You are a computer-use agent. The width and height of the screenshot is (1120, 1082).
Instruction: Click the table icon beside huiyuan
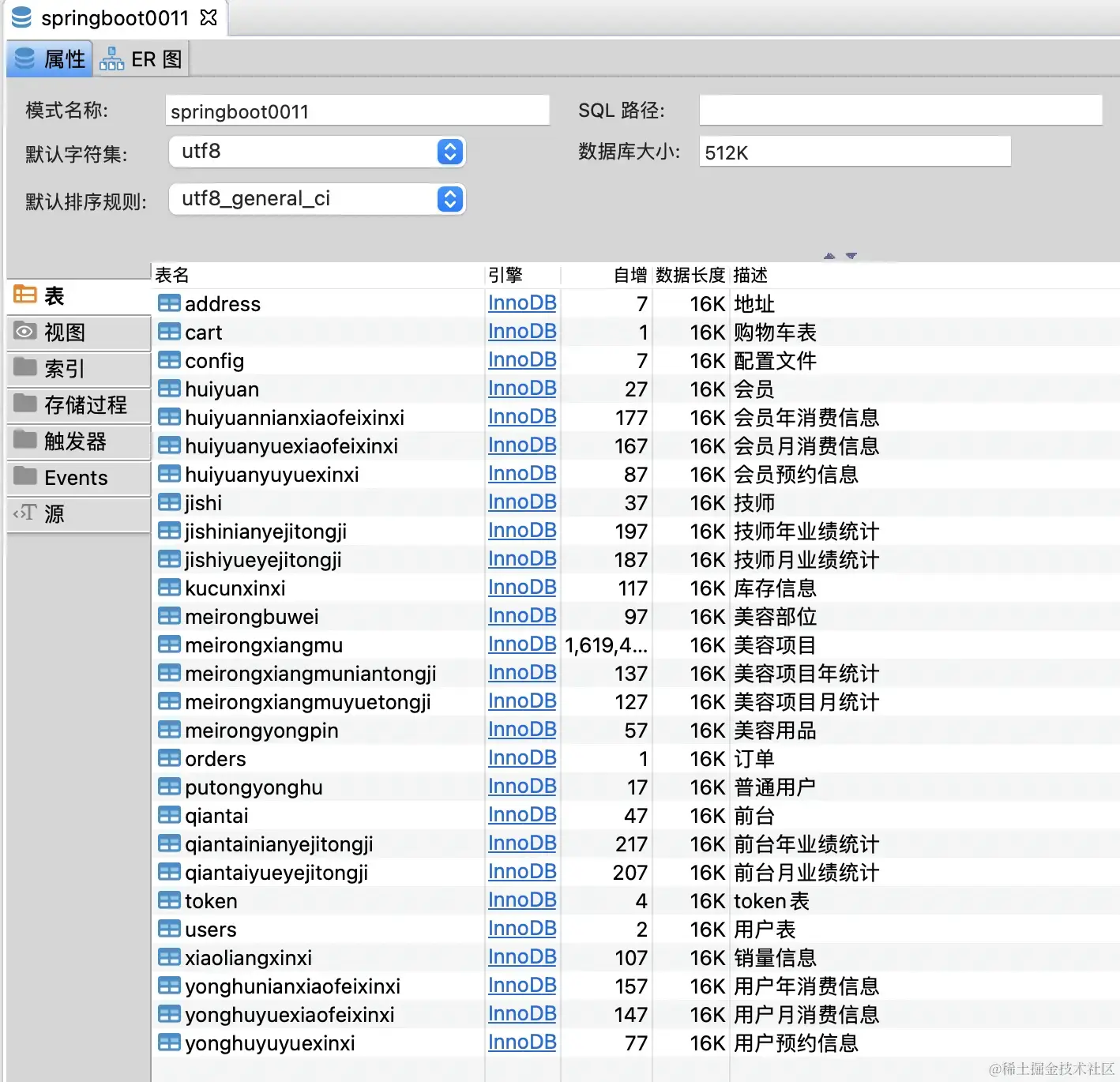tap(169, 389)
